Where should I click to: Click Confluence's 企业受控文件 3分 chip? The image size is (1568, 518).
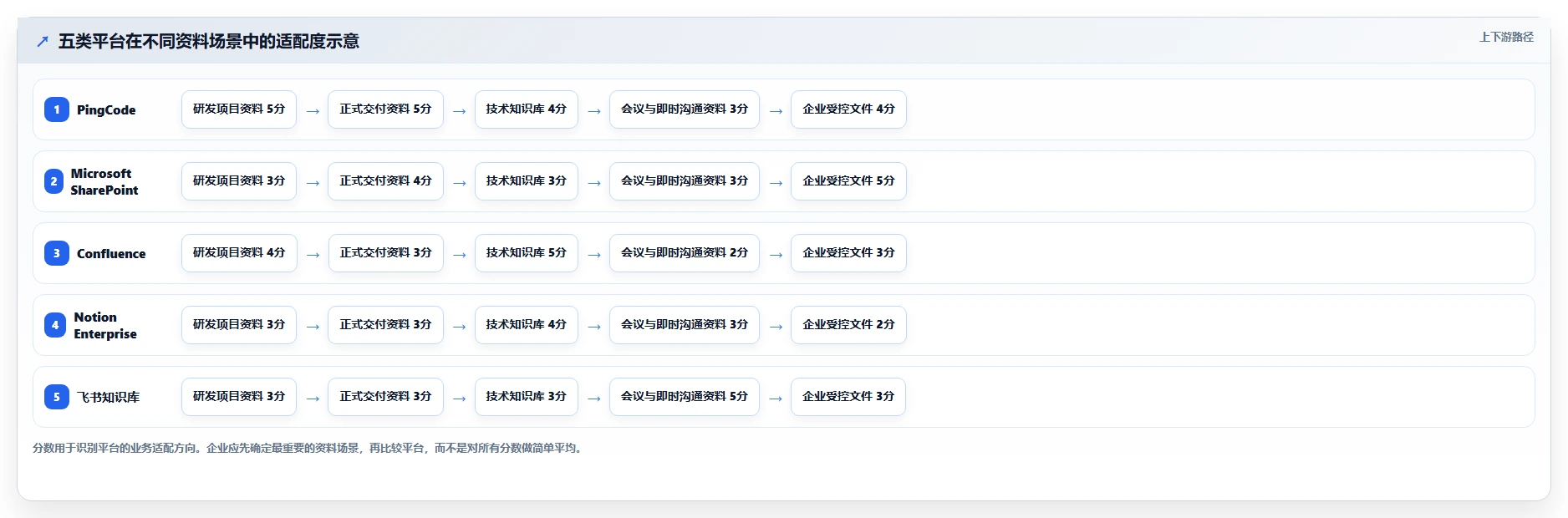848,253
